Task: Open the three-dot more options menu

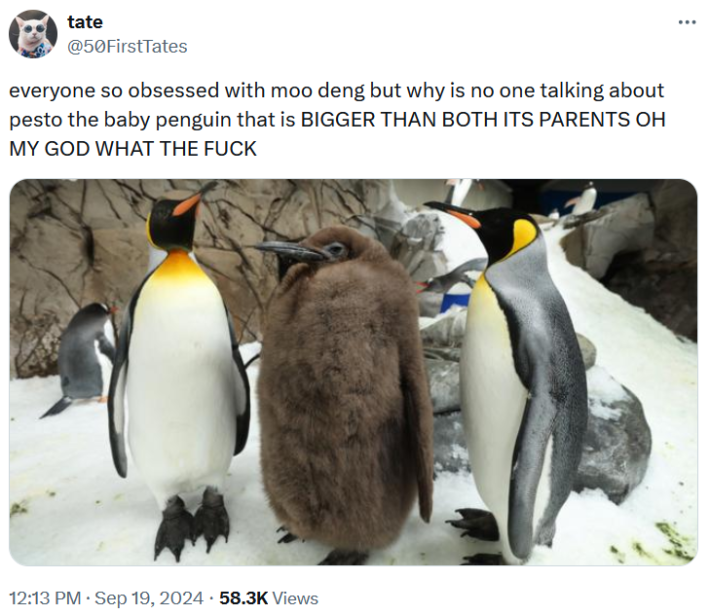Action: [687, 22]
